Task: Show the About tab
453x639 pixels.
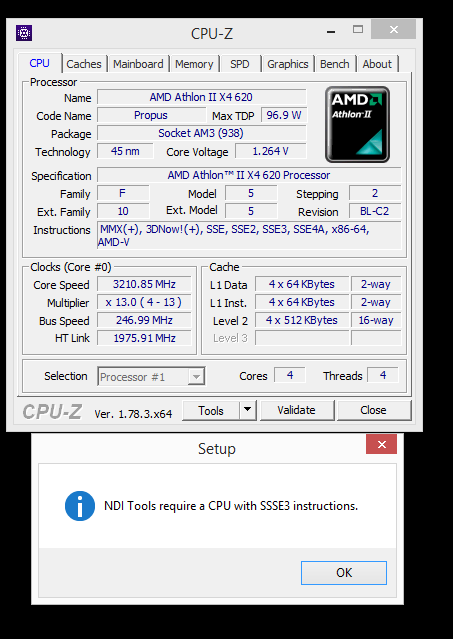Action: (377, 64)
